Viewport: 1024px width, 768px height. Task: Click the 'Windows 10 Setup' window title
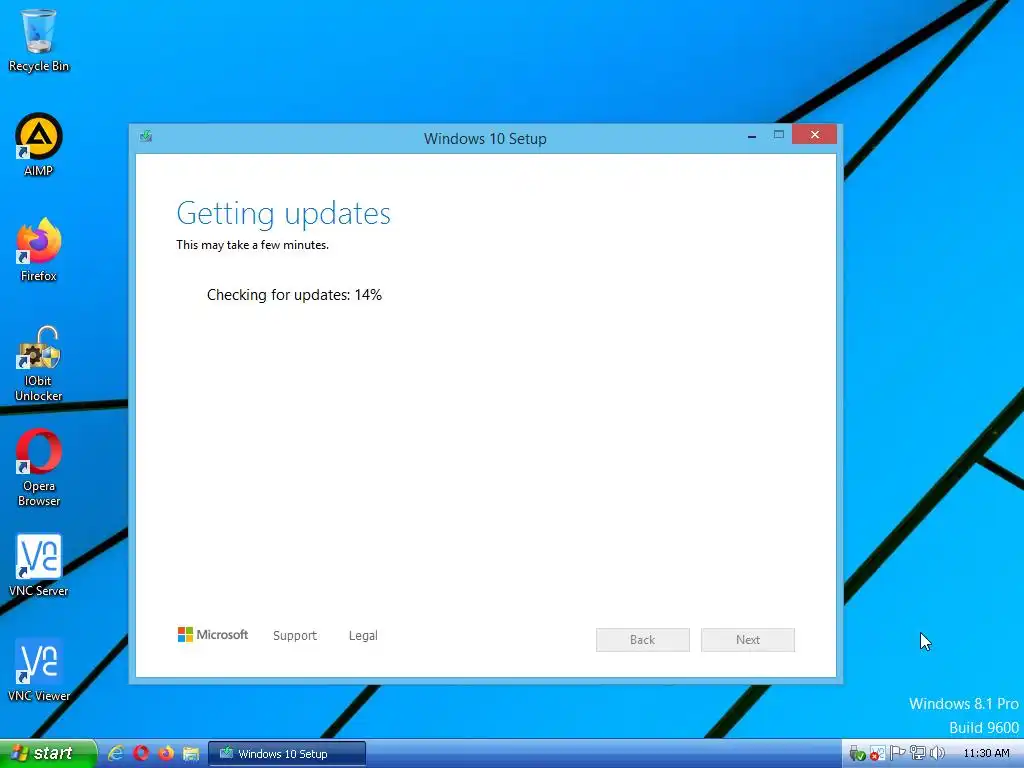pyautogui.click(x=485, y=138)
